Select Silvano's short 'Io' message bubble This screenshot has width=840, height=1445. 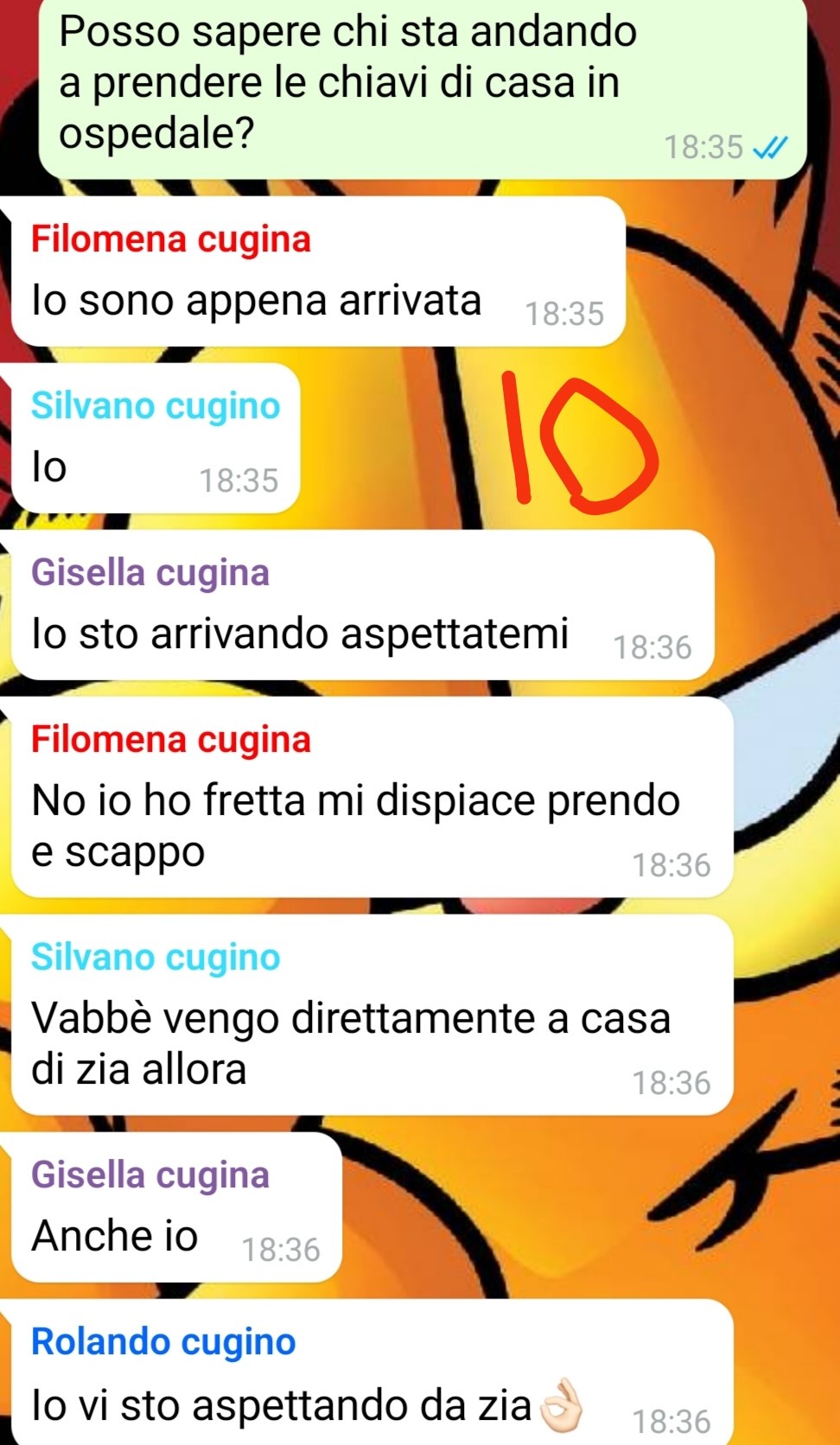click(156, 438)
